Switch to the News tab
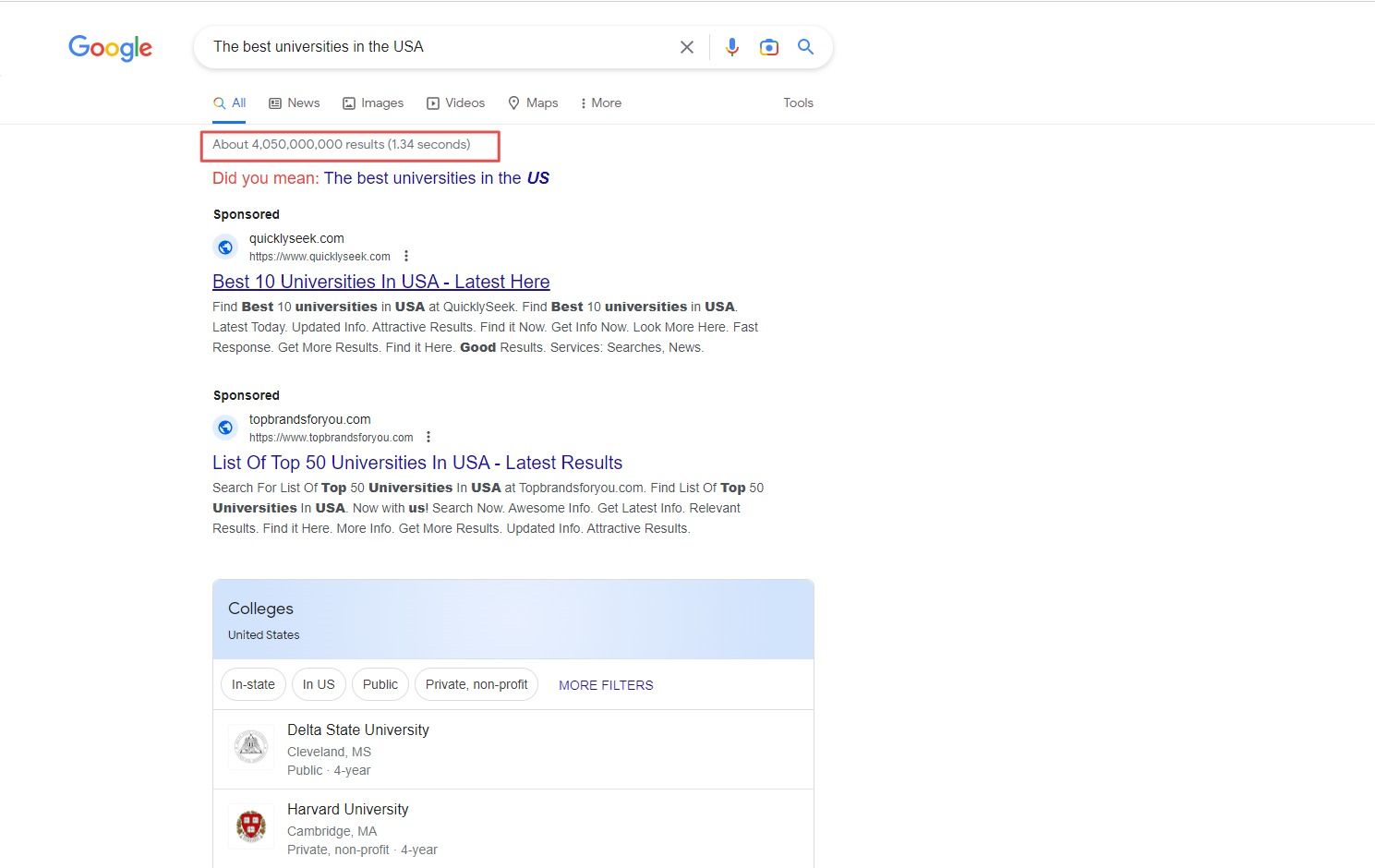1375x868 pixels. point(294,102)
